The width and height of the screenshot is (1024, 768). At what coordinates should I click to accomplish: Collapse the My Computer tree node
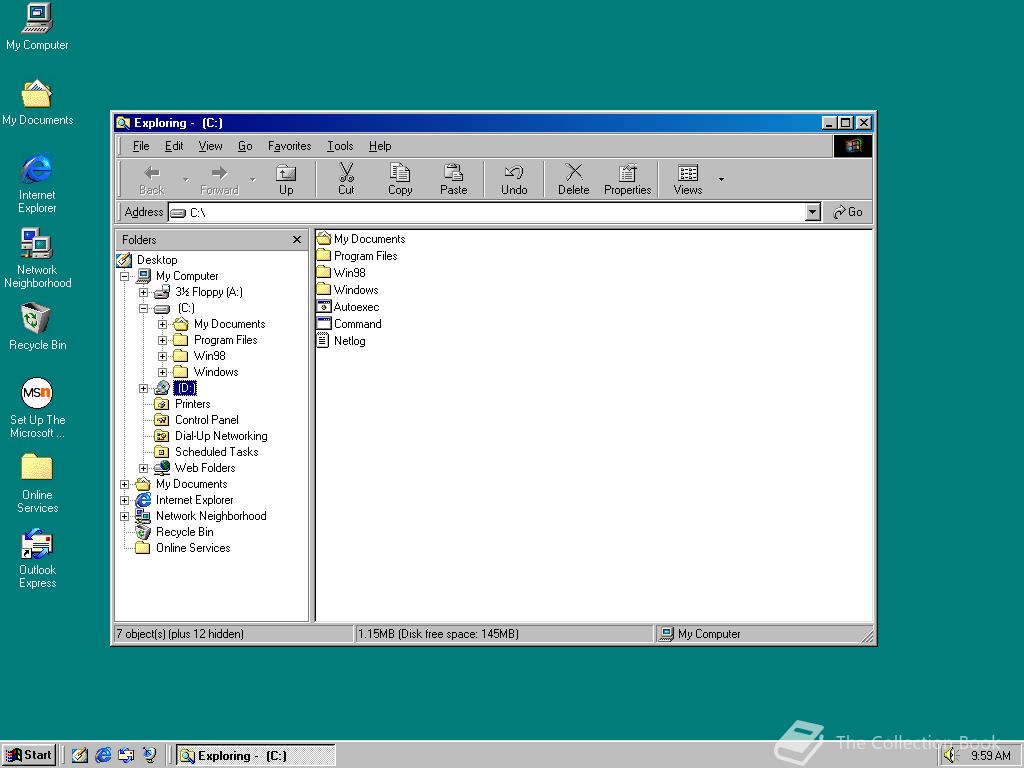coord(125,276)
